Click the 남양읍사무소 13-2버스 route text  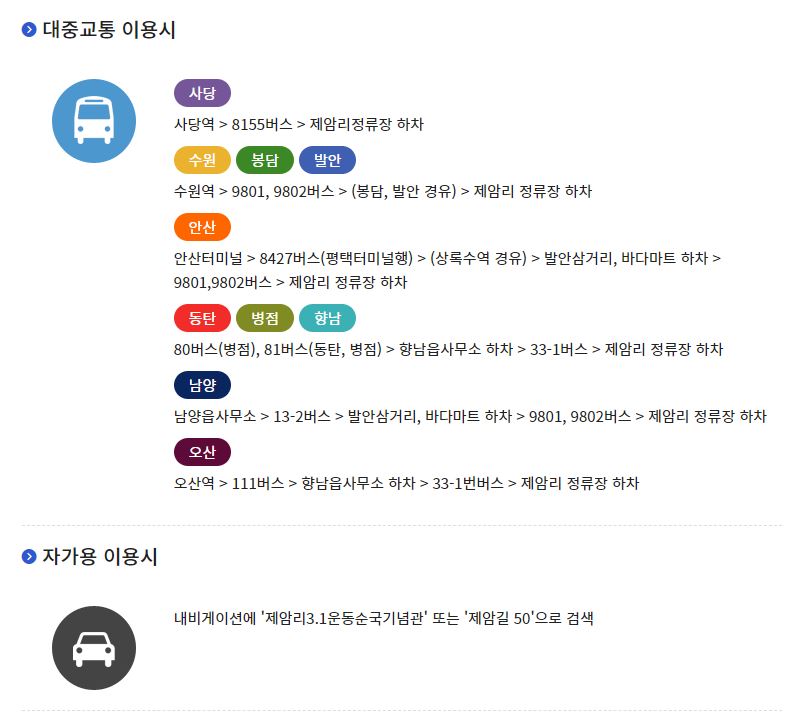[x=470, y=416]
